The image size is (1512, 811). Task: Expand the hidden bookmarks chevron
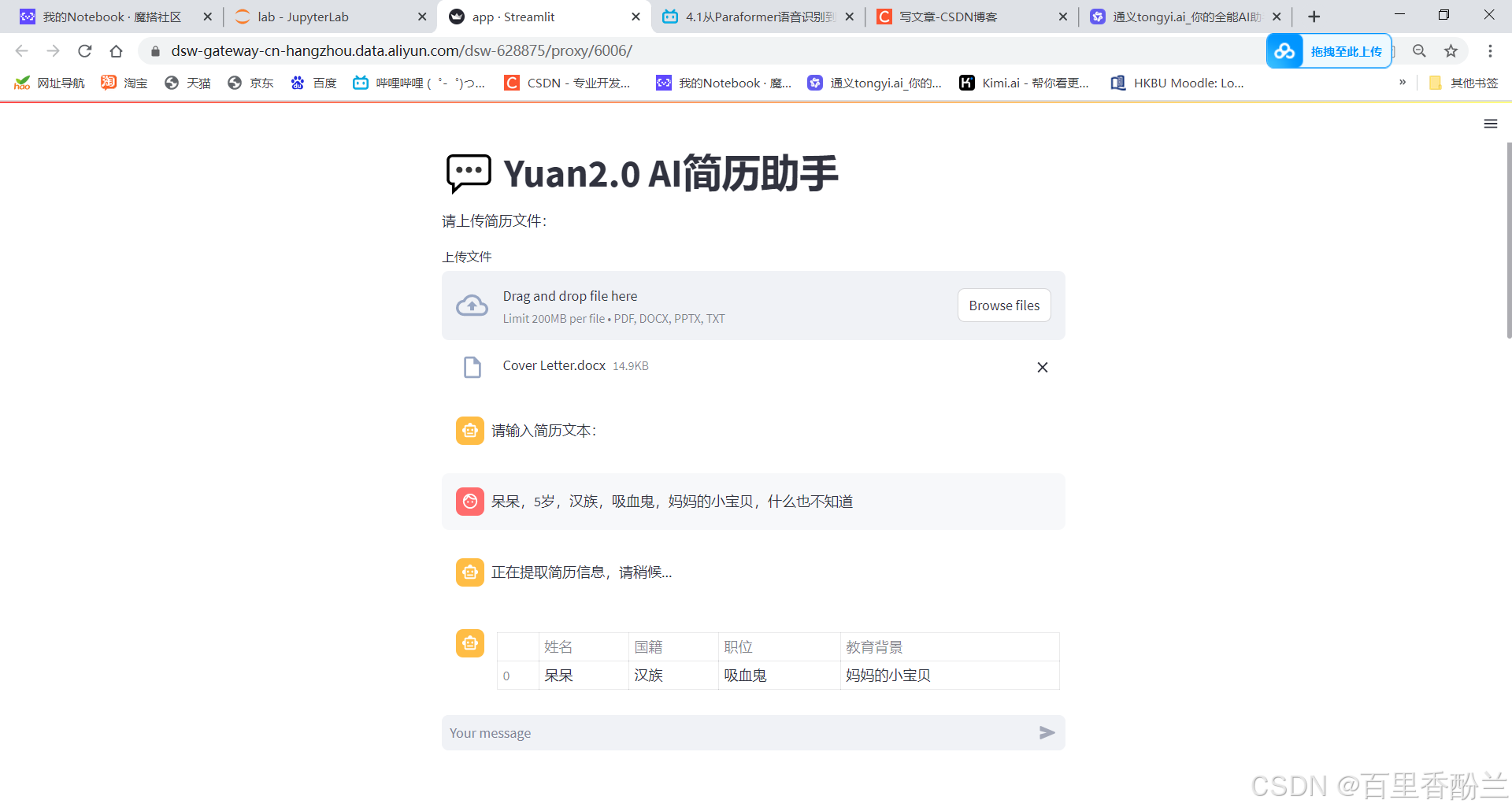point(1403,82)
